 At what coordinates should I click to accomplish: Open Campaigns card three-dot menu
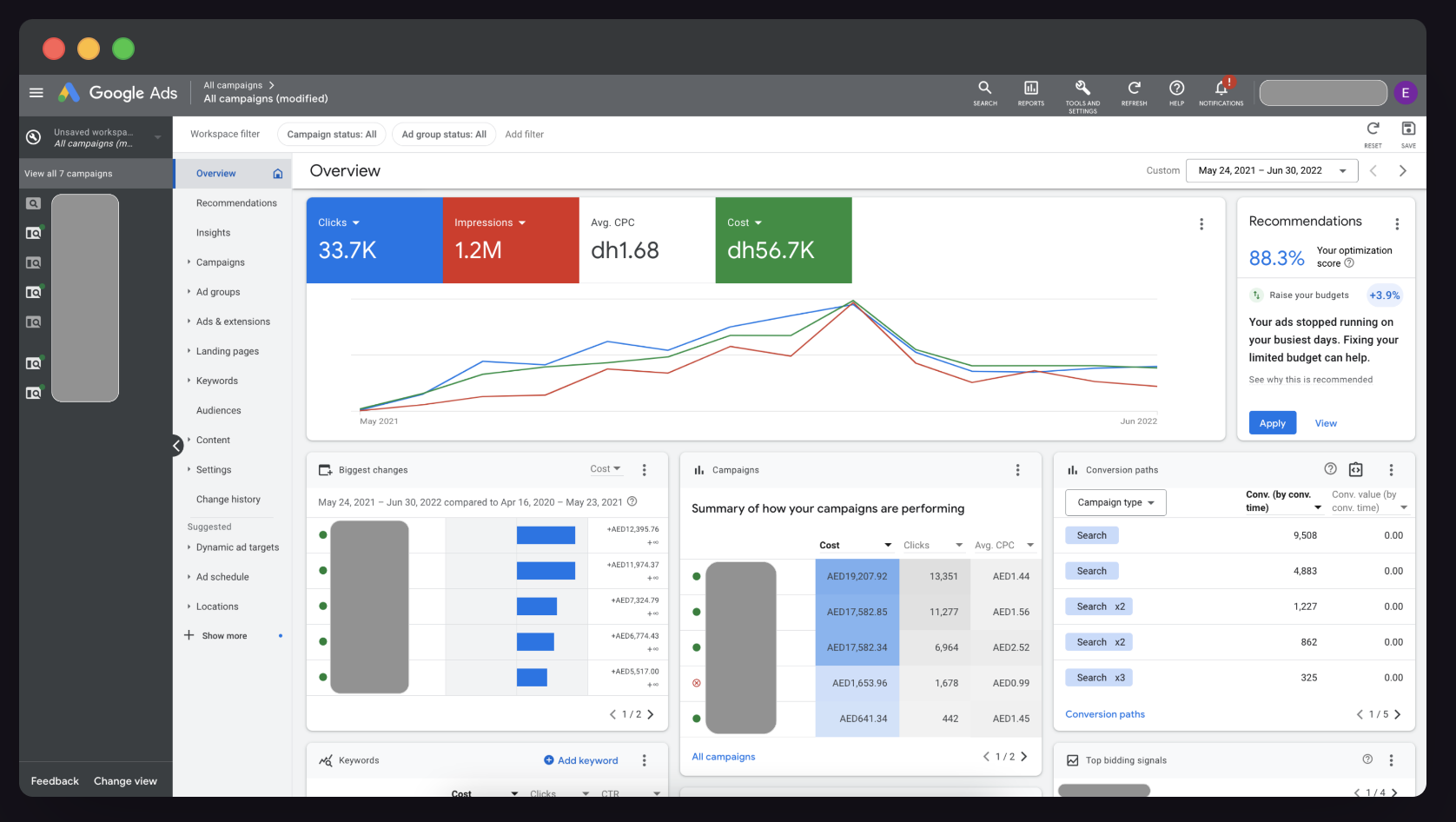(1017, 470)
